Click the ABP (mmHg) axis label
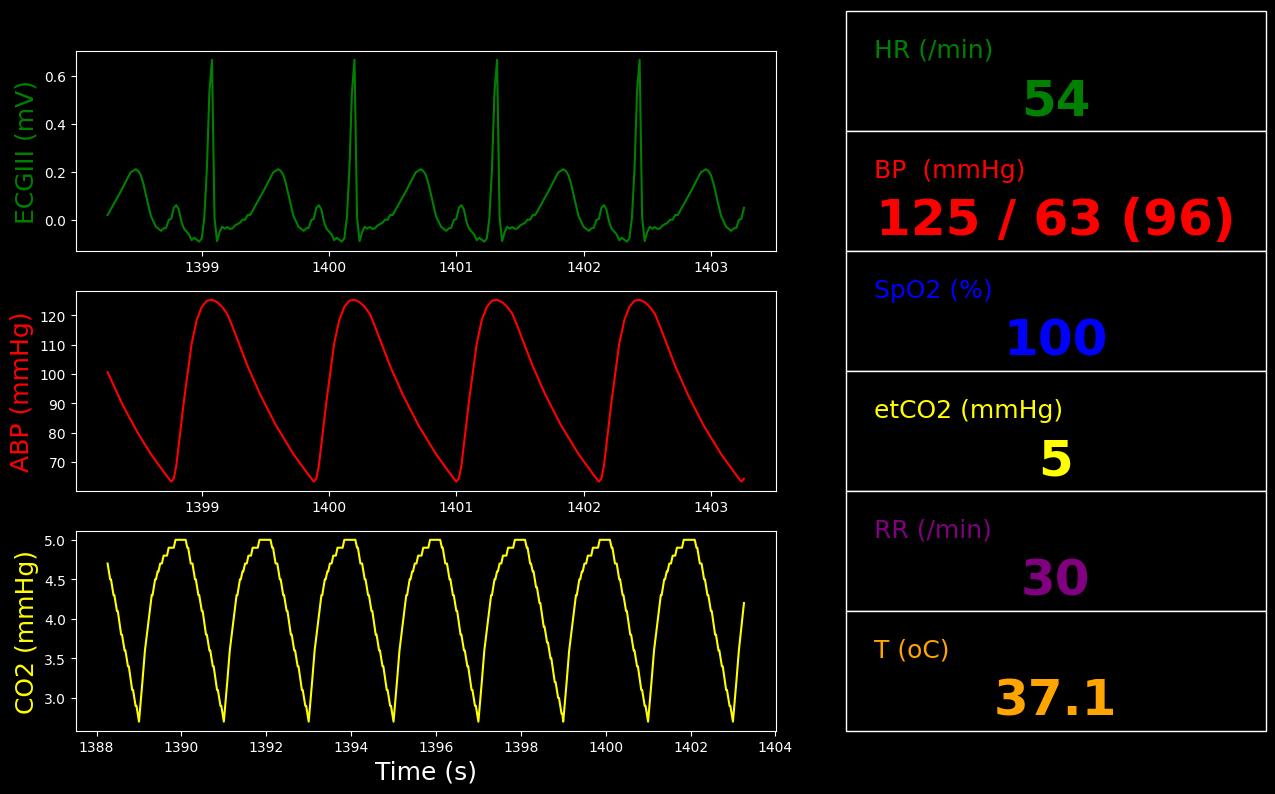The height and width of the screenshot is (794, 1275). pyautogui.click(x=21, y=392)
